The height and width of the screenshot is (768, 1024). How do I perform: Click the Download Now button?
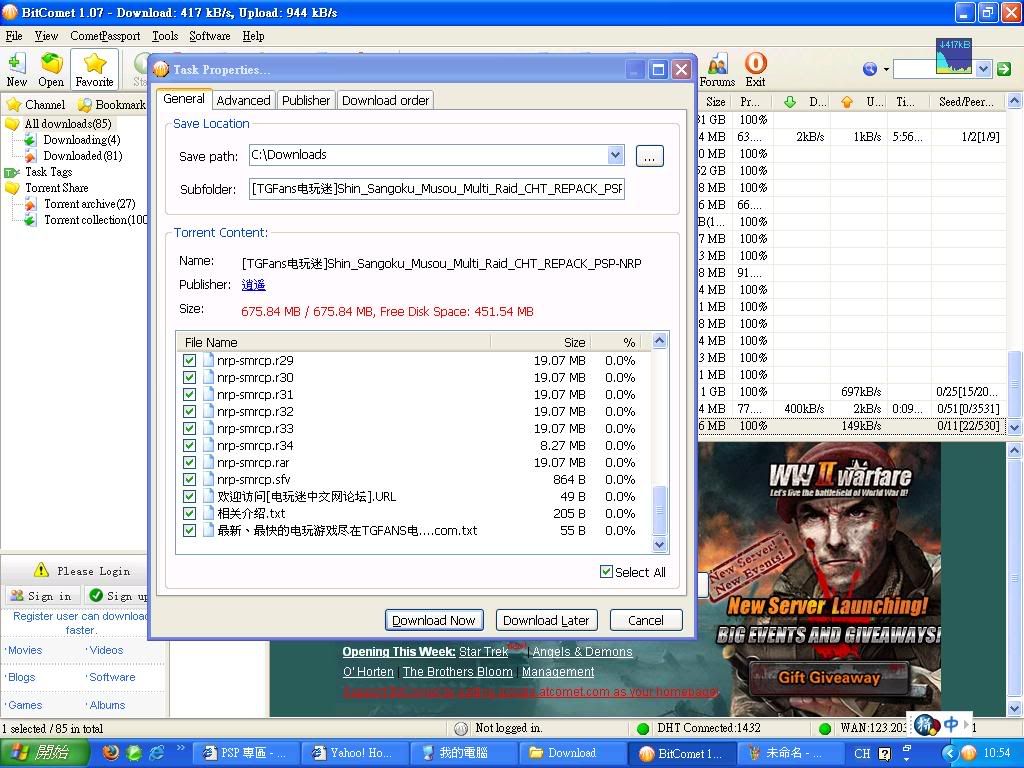tap(434, 620)
